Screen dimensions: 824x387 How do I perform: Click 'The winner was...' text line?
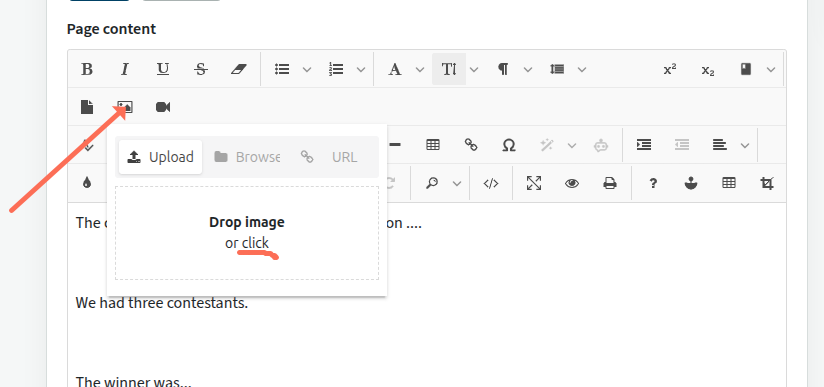coord(133,382)
